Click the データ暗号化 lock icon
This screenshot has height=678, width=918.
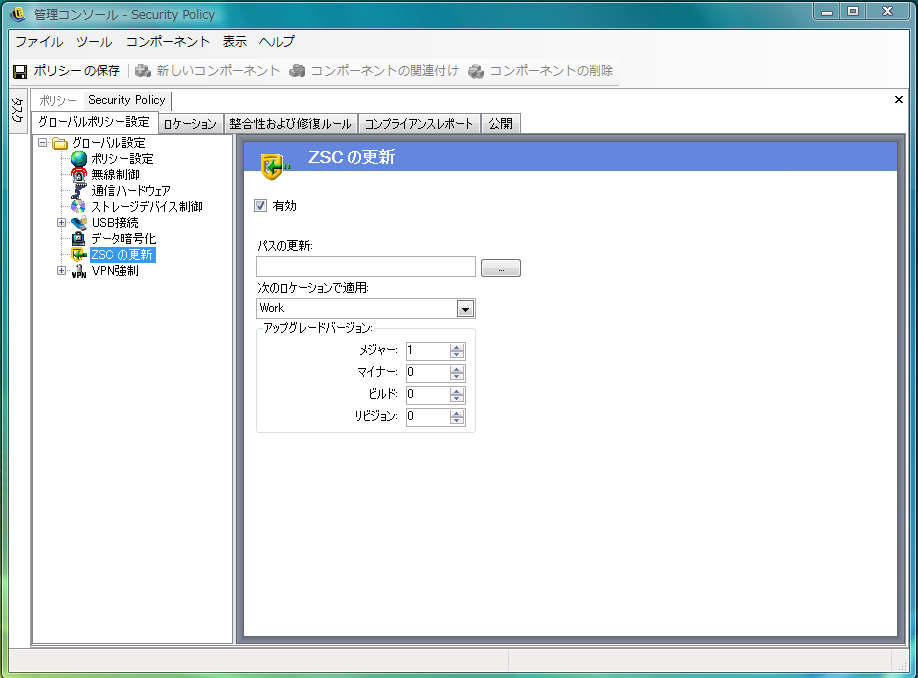coord(79,238)
